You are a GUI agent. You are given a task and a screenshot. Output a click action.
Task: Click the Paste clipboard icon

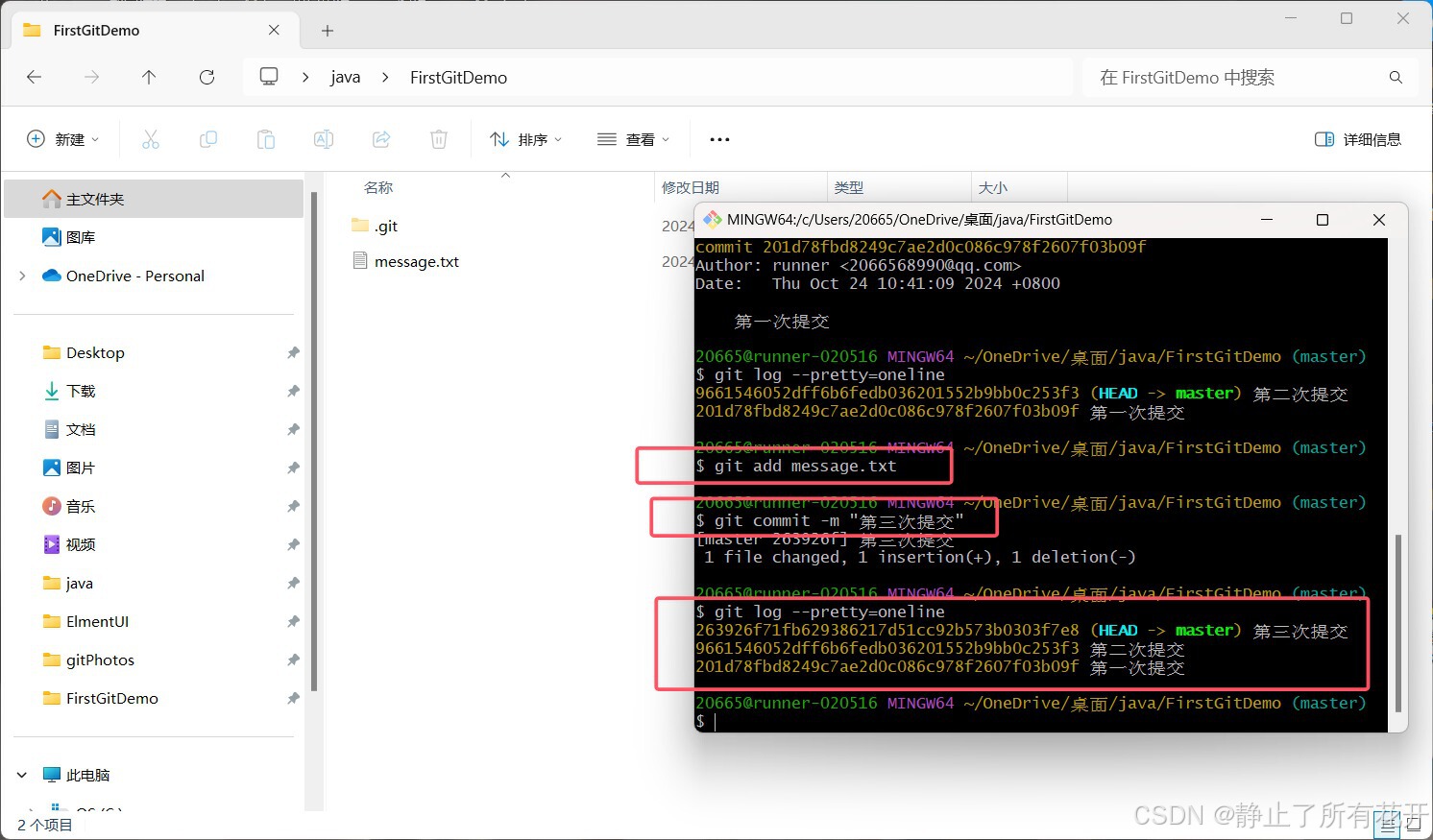pyautogui.click(x=266, y=139)
